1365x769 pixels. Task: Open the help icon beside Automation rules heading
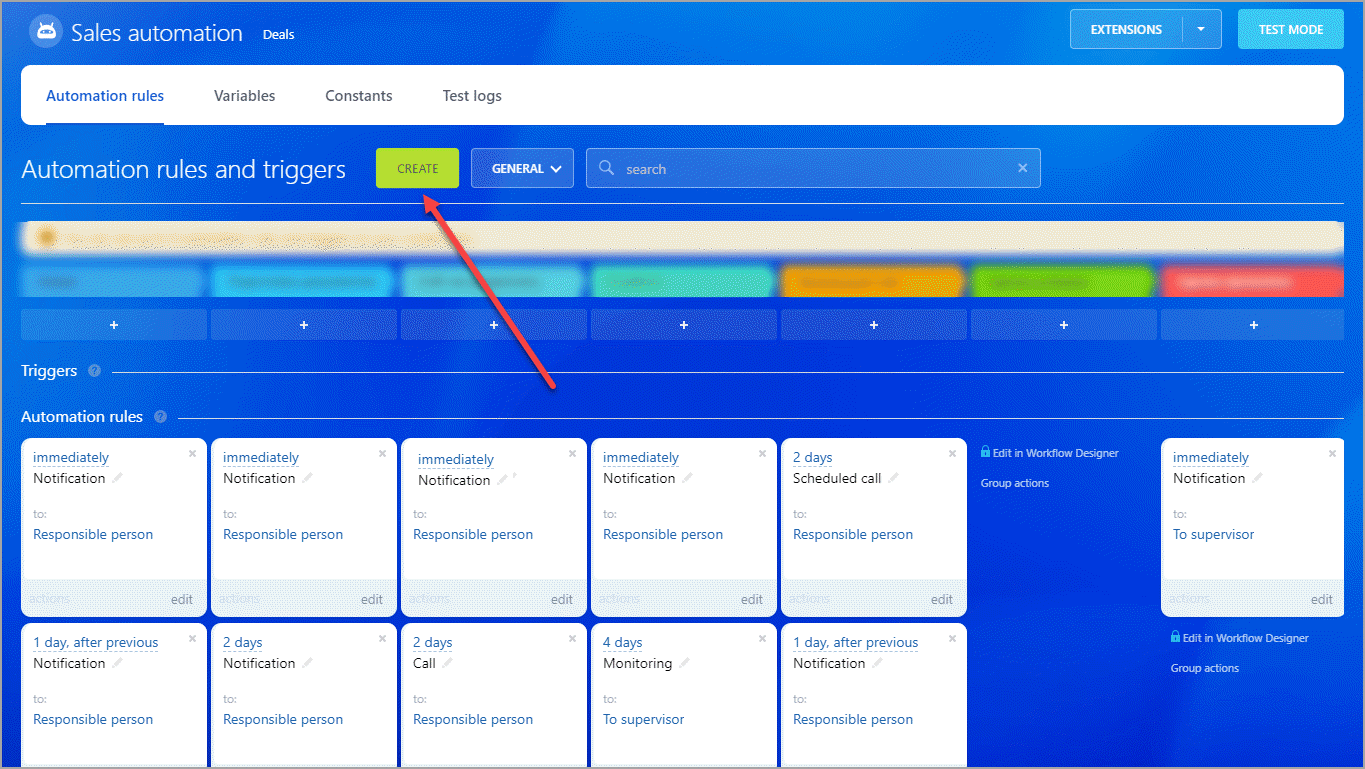tap(160, 417)
